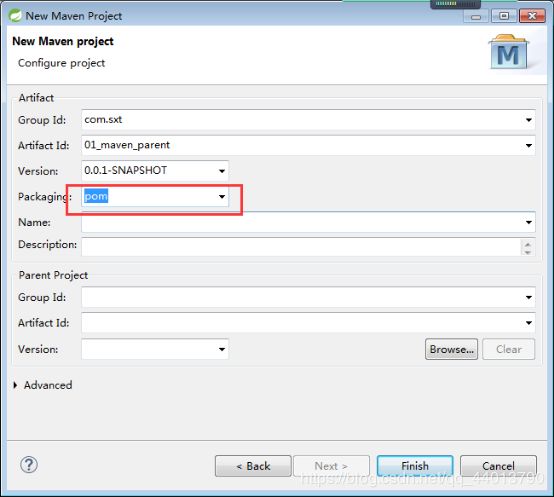Open the 0.0.1-SNAPSHOT version dropdown
This screenshot has height=497, width=554.
click(222, 171)
